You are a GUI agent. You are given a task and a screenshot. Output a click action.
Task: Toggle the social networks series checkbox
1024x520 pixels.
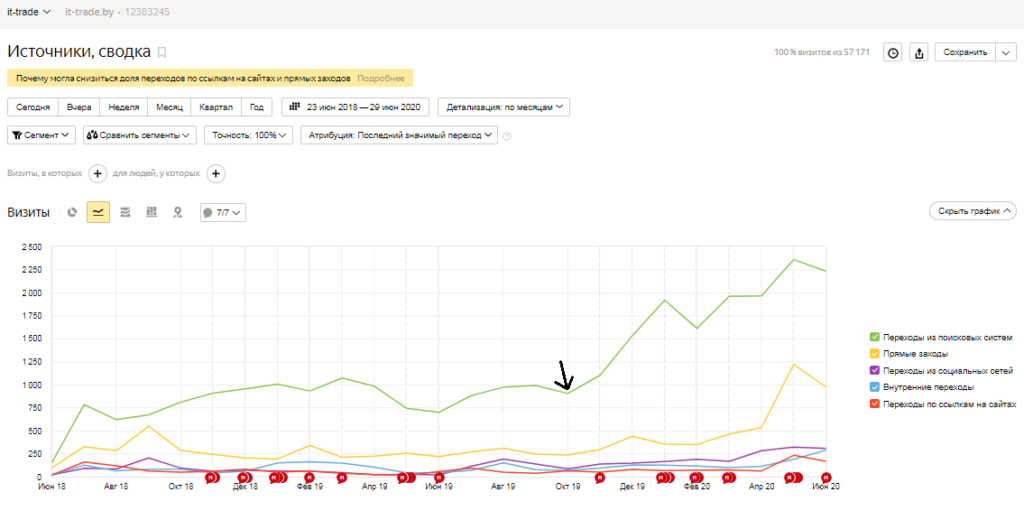874,370
